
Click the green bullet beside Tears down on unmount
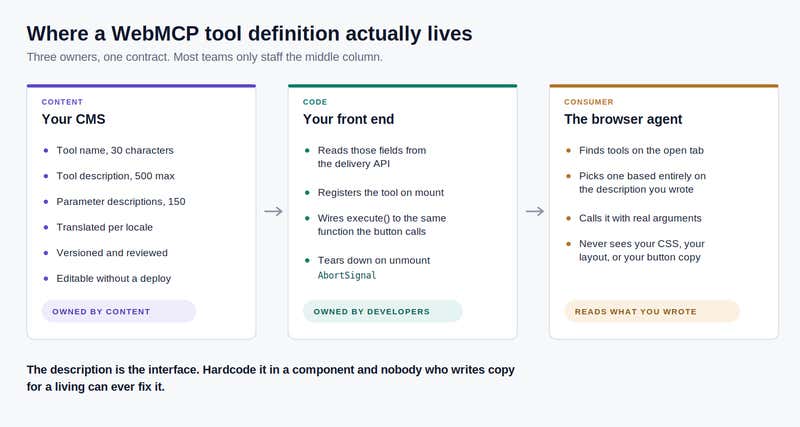[x=307, y=260]
